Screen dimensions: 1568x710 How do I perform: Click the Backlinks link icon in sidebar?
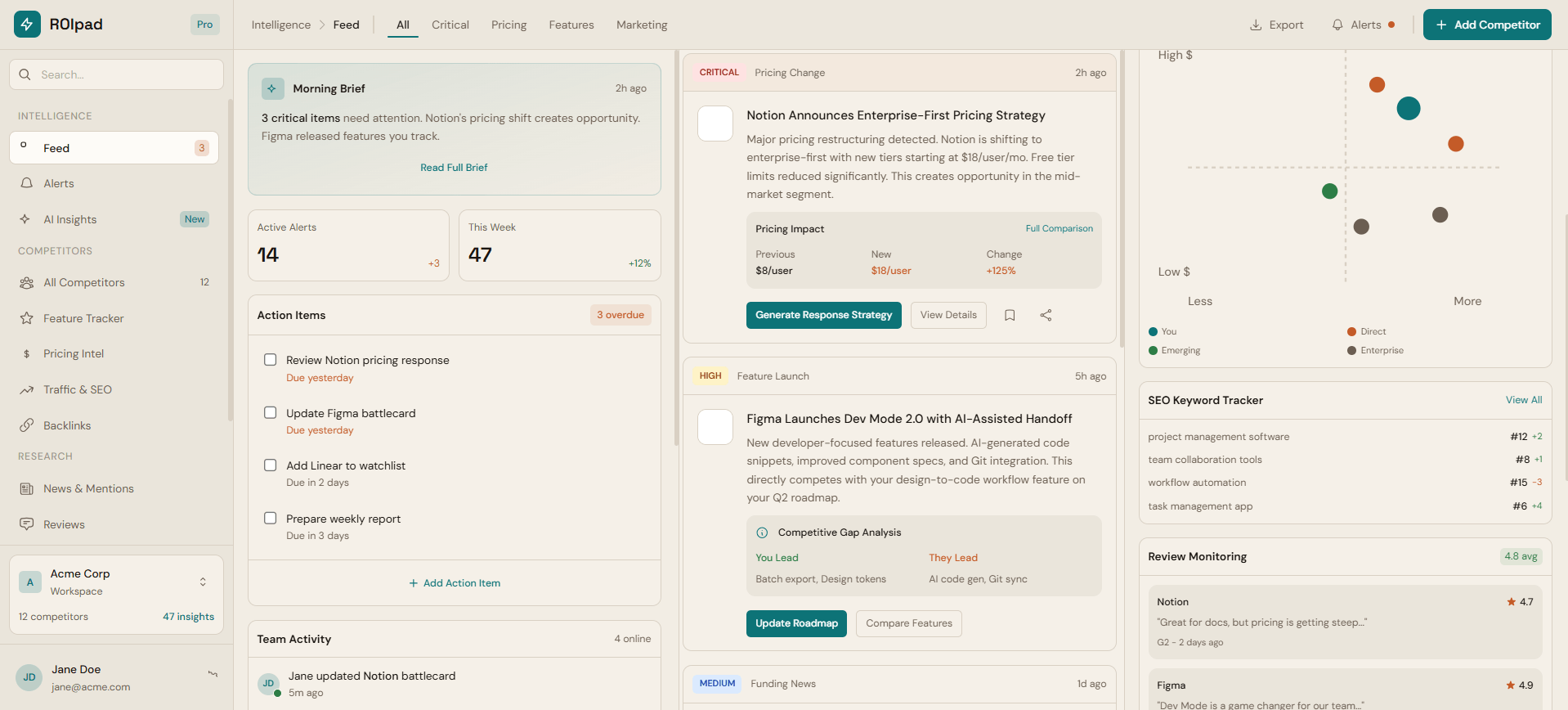[27, 425]
